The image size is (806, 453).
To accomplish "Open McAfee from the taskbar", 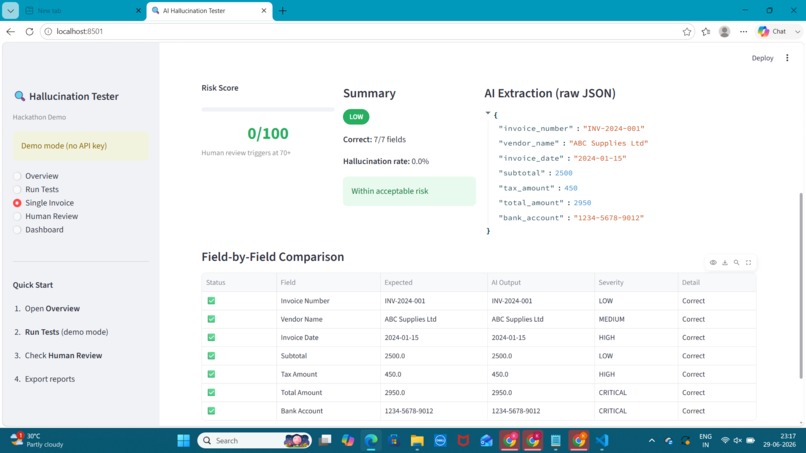I will 463,441.
